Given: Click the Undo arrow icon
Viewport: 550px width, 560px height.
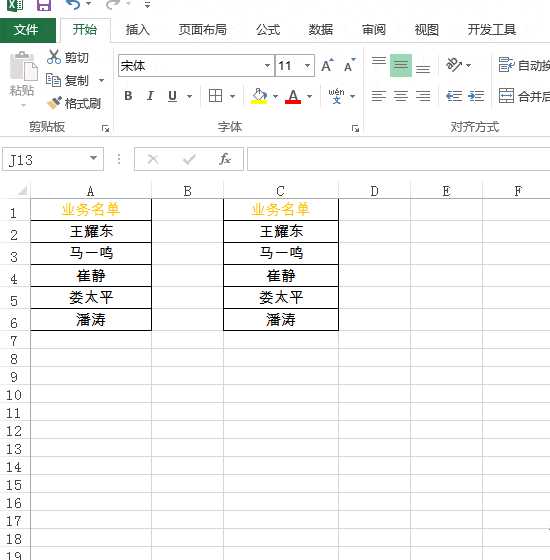Looking at the screenshot, I should [x=73, y=5].
